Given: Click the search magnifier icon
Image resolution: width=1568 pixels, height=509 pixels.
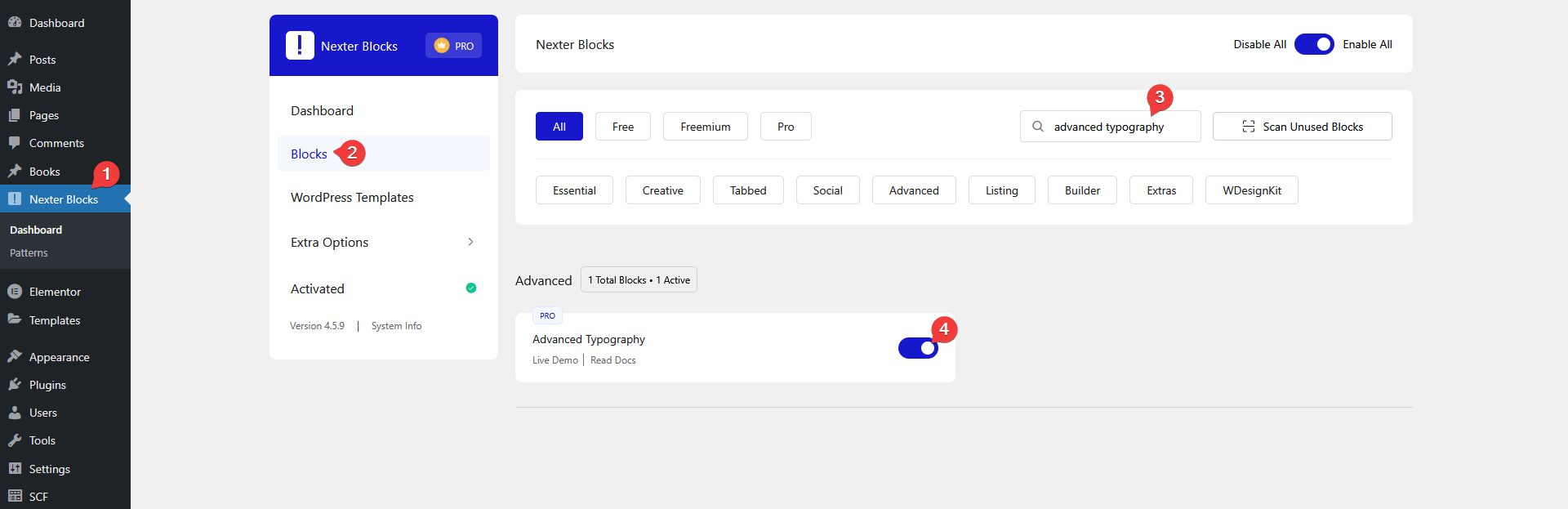Looking at the screenshot, I should click(1038, 127).
